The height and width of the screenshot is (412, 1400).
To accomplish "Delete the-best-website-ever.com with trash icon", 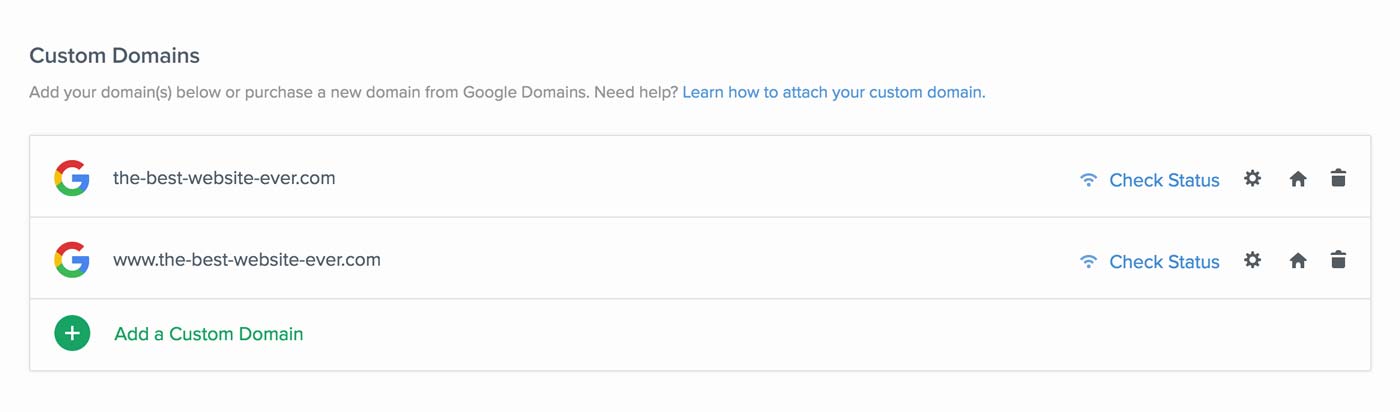I will coord(1338,179).
